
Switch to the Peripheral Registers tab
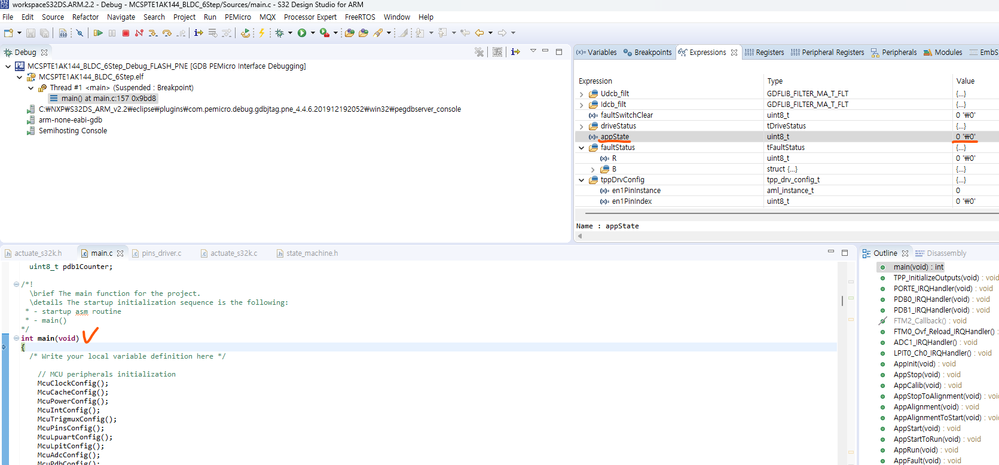[x=828, y=52]
